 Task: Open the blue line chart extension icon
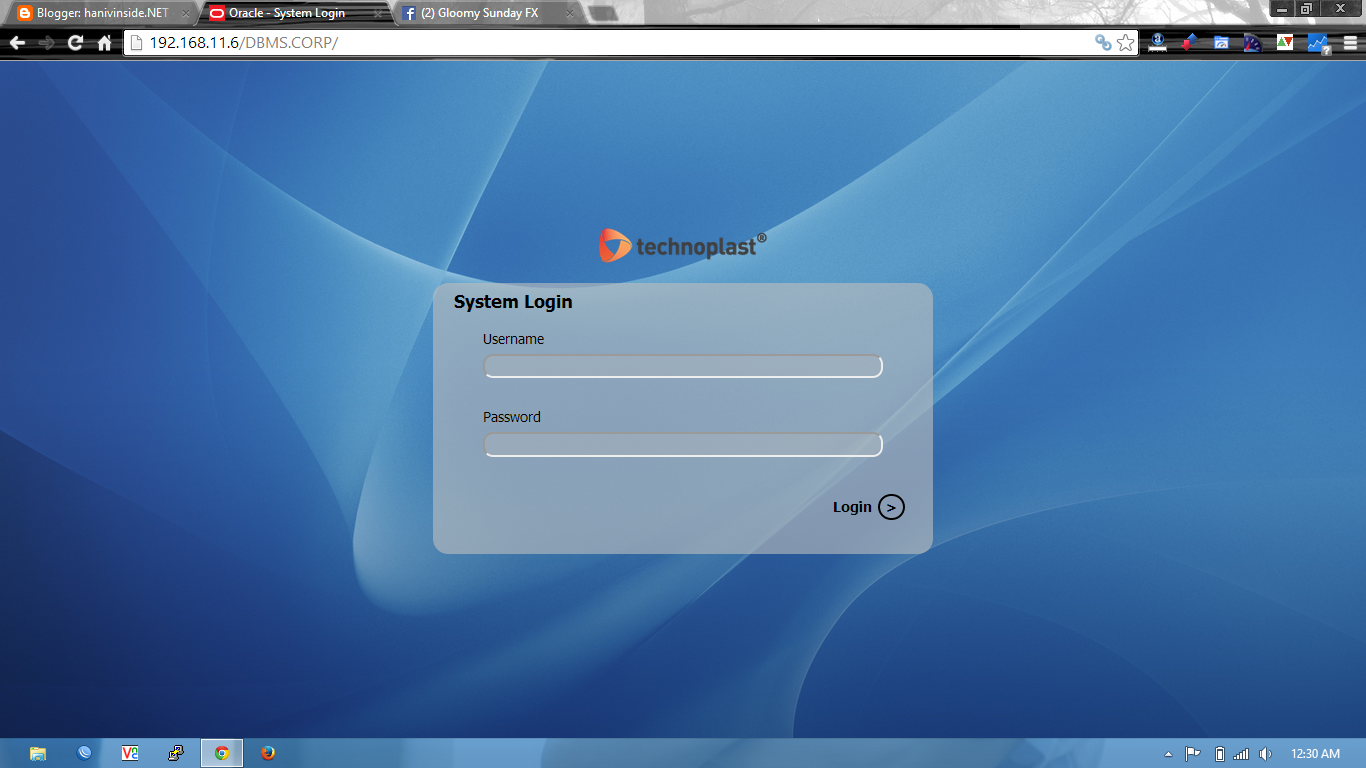click(x=1318, y=44)
